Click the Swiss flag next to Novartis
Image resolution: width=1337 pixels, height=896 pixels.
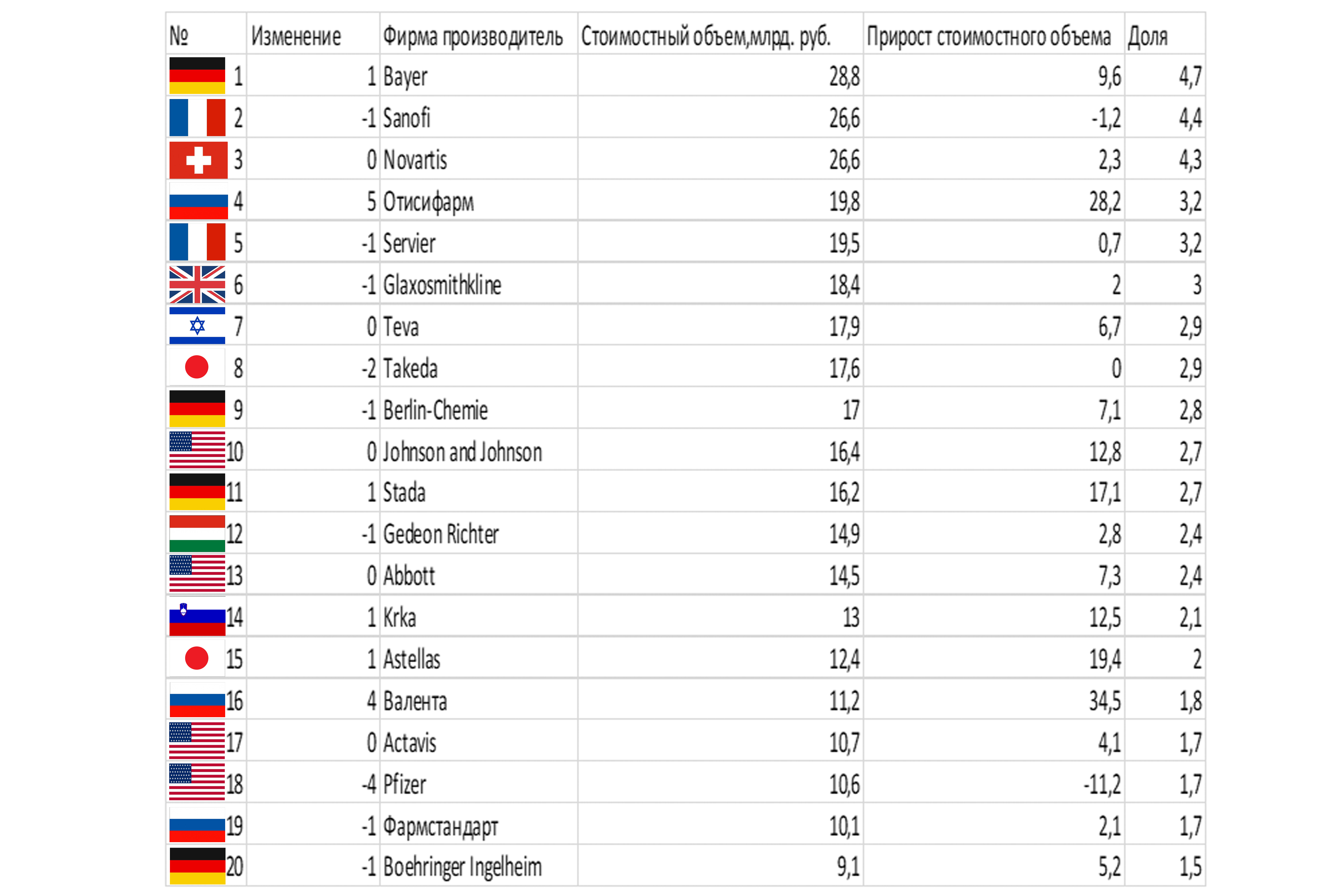click(198, 160)
